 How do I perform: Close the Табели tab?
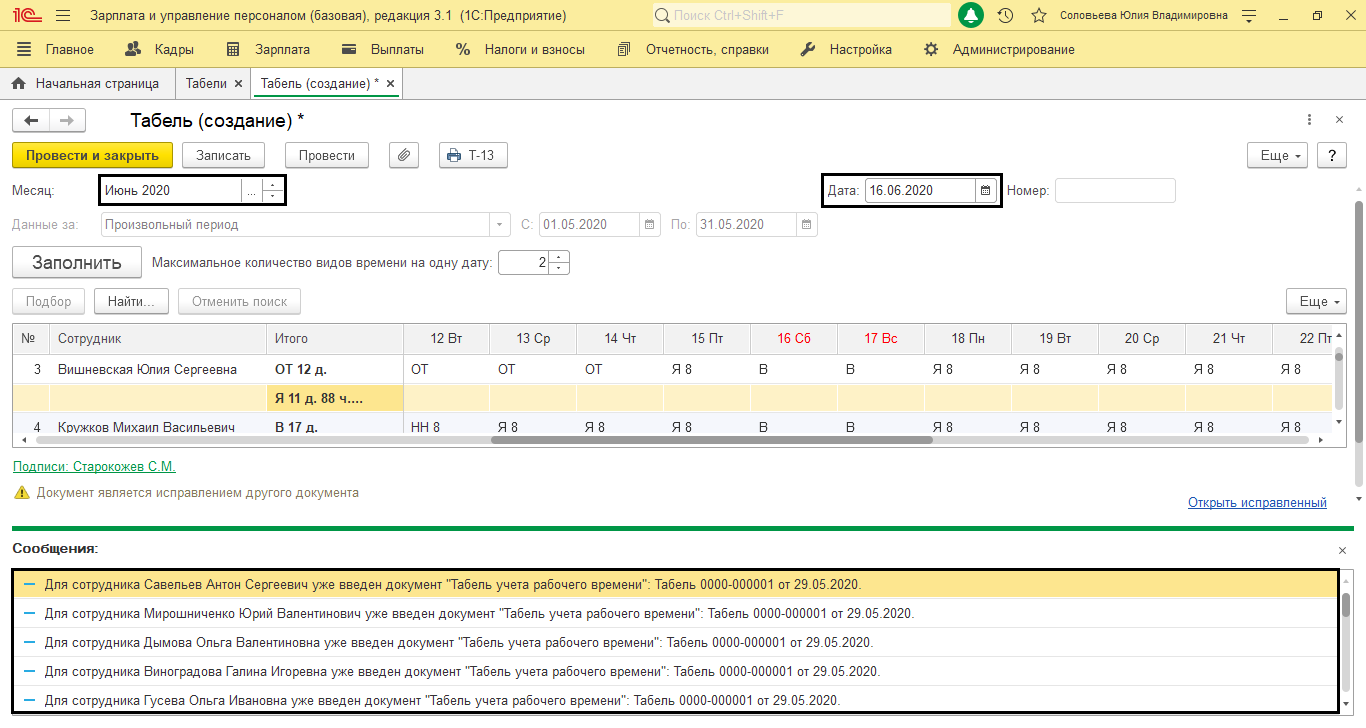click(x=238, y=84)
